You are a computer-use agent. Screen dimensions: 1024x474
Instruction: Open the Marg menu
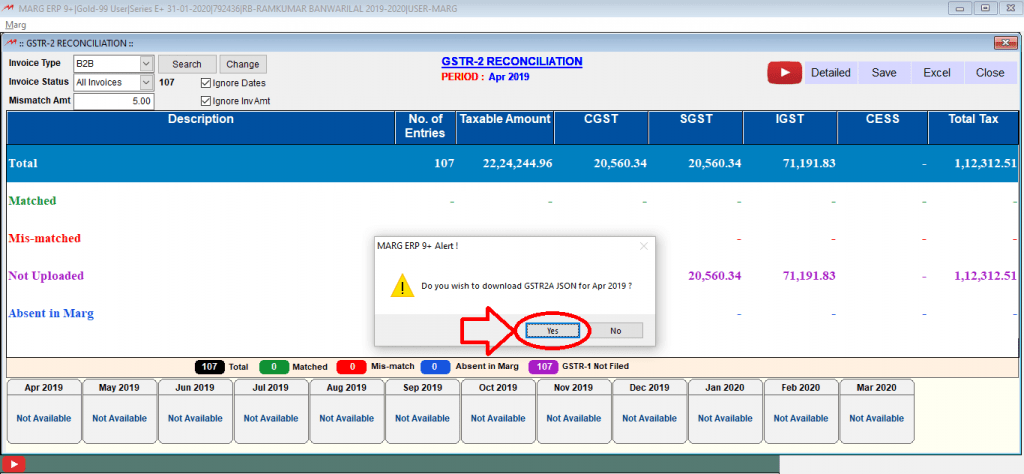(16, 25)
